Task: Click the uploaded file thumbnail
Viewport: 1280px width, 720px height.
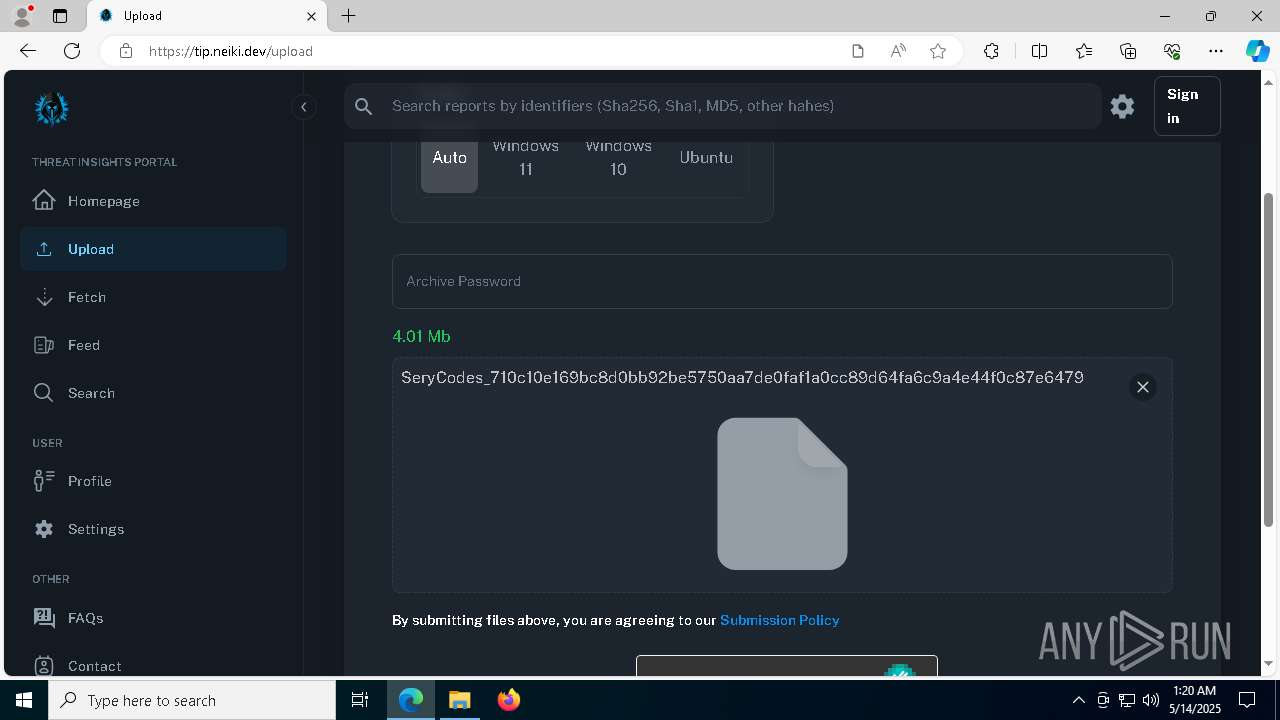Action: 782,494
